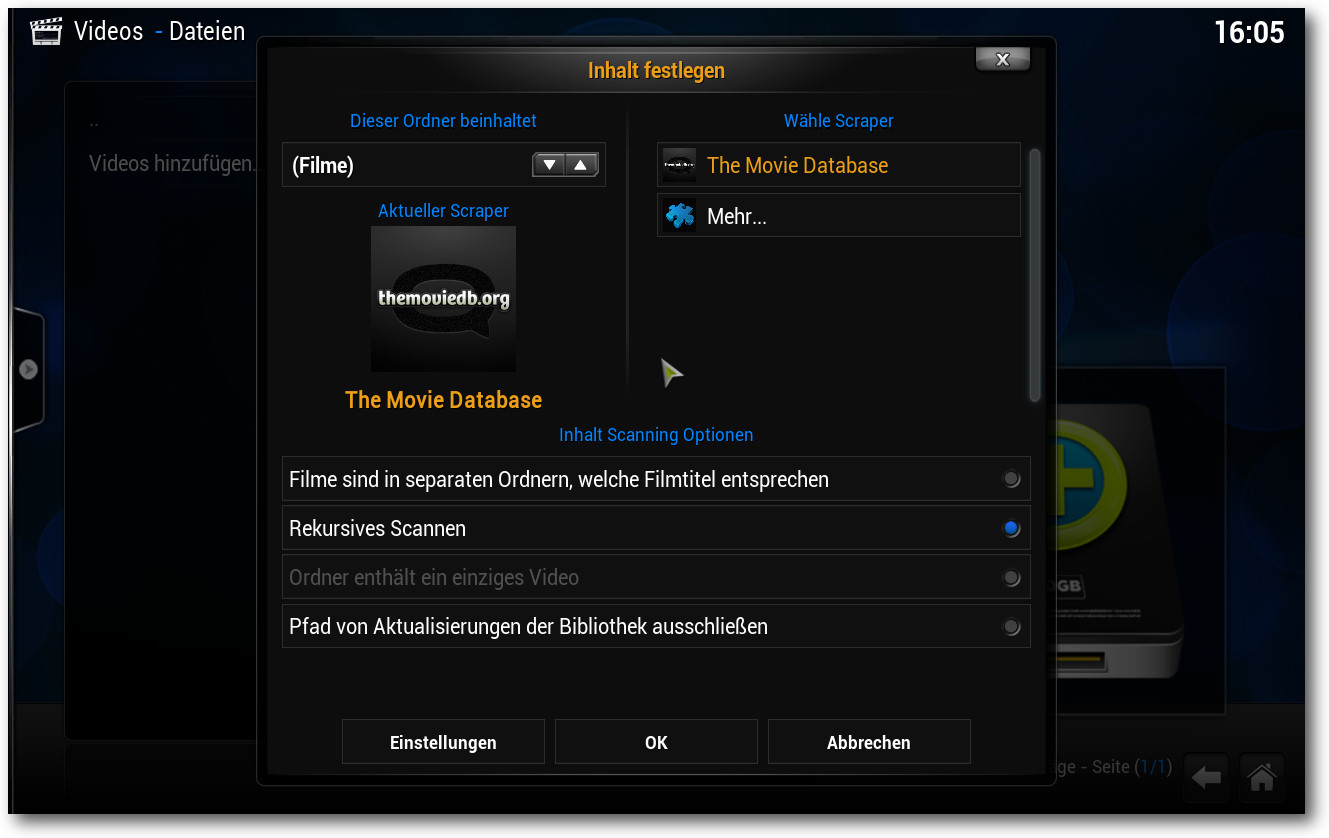Click the Abbrechen button
Image resolution: width=1329 pixels, height=838 pixels.
(869, 742)
